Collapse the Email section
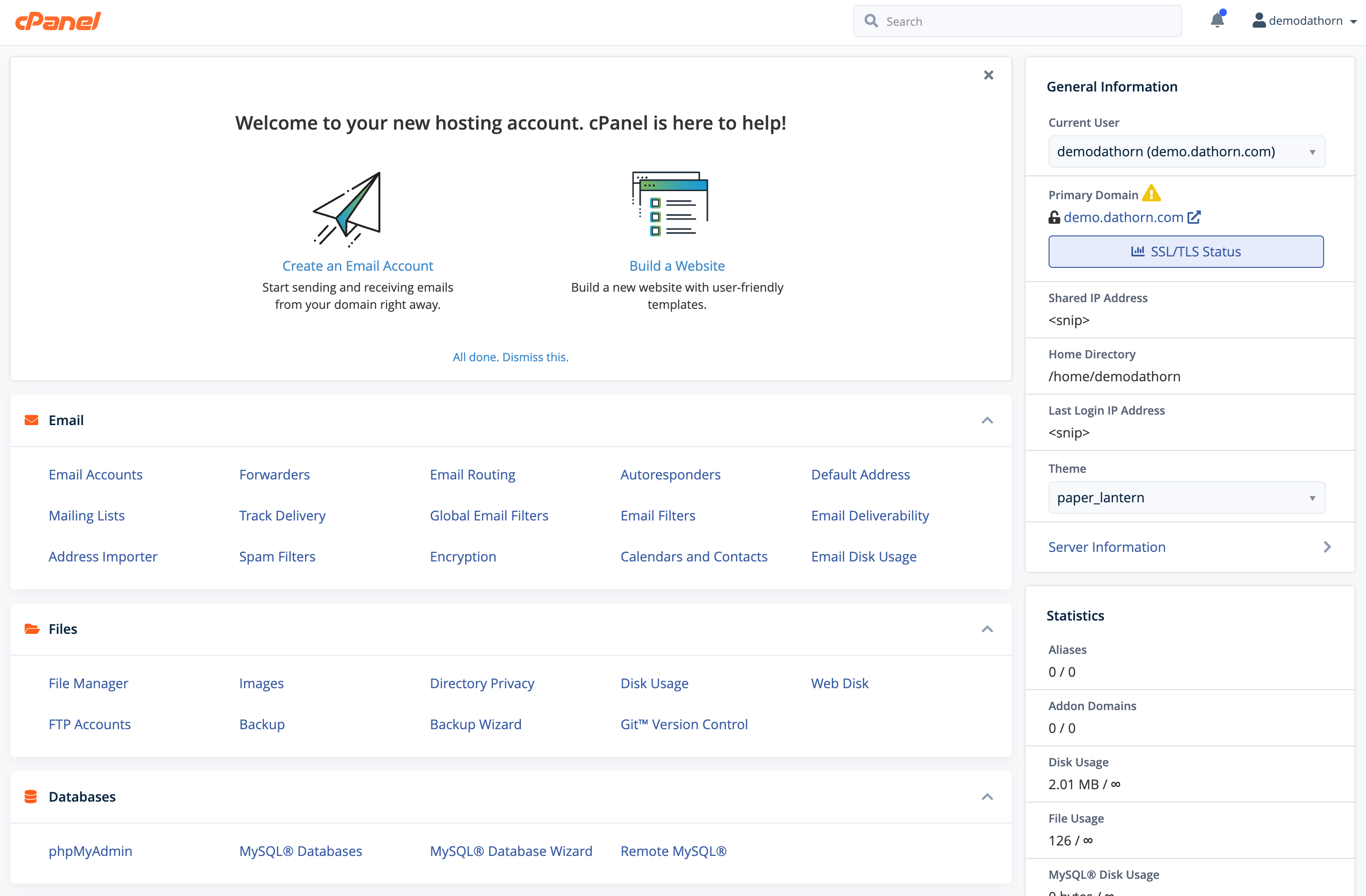 pyautogui.click(x=987, y=420)
